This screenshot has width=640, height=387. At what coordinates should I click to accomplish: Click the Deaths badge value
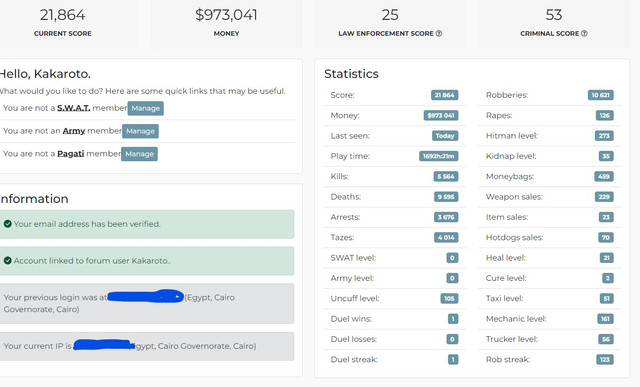pyautogui.click(x=446, y=197)
